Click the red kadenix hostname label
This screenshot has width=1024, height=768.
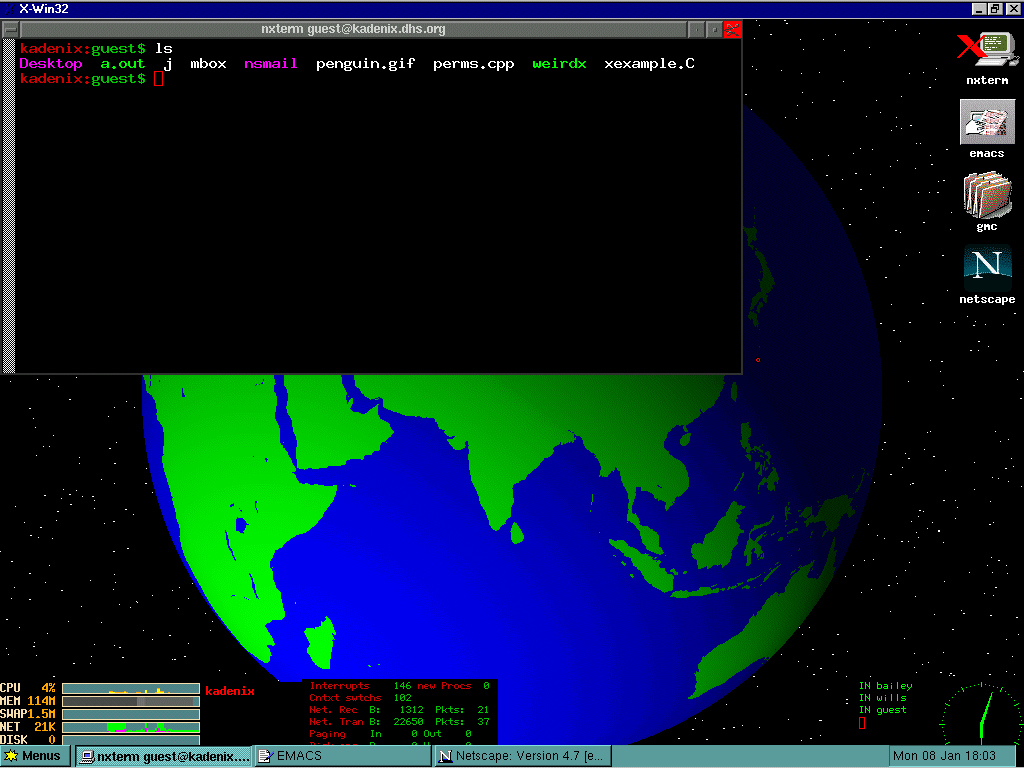pyautogui.click(x=230, y=691)
